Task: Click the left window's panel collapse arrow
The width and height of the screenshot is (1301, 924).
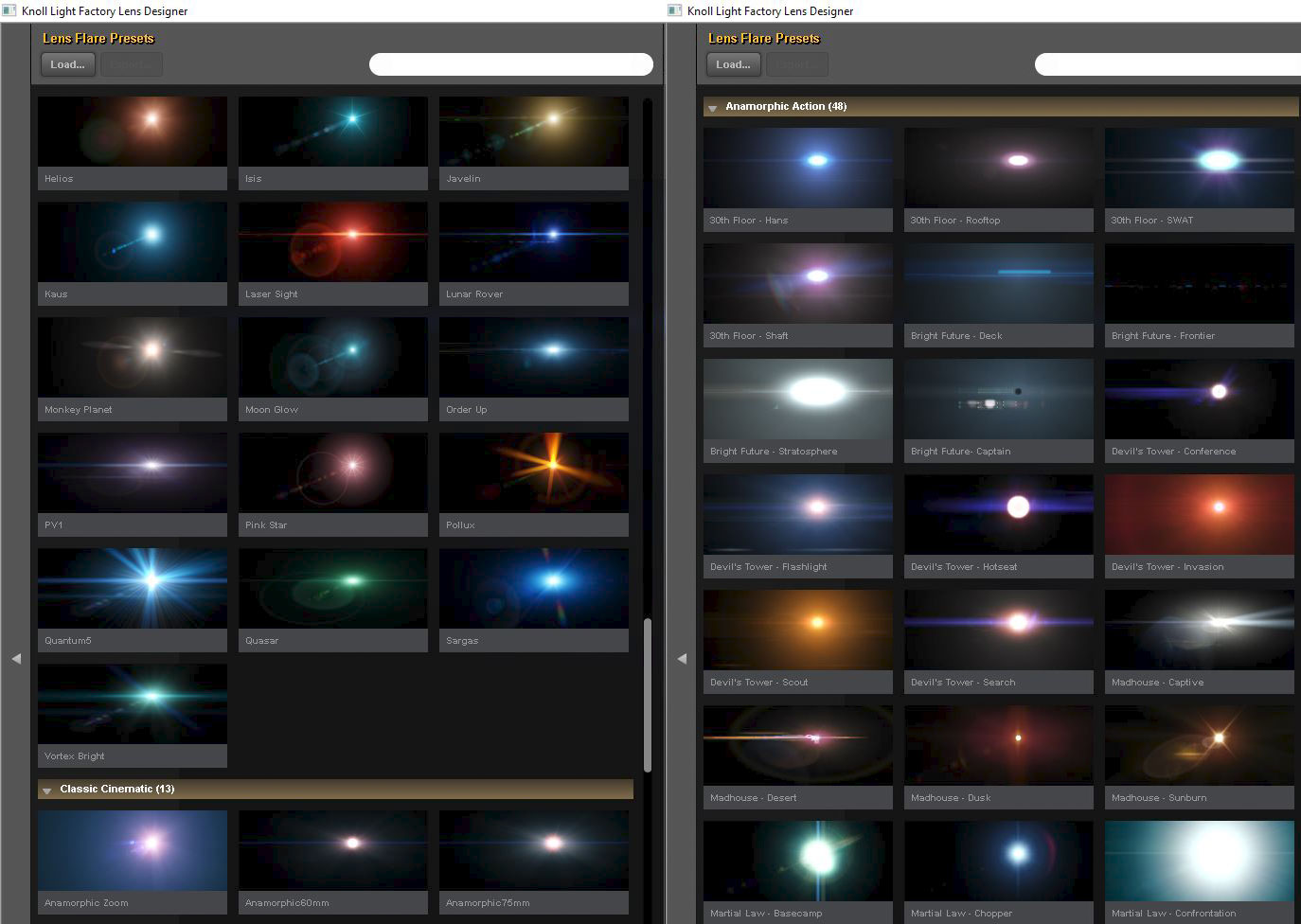Action: click(16, 658)
